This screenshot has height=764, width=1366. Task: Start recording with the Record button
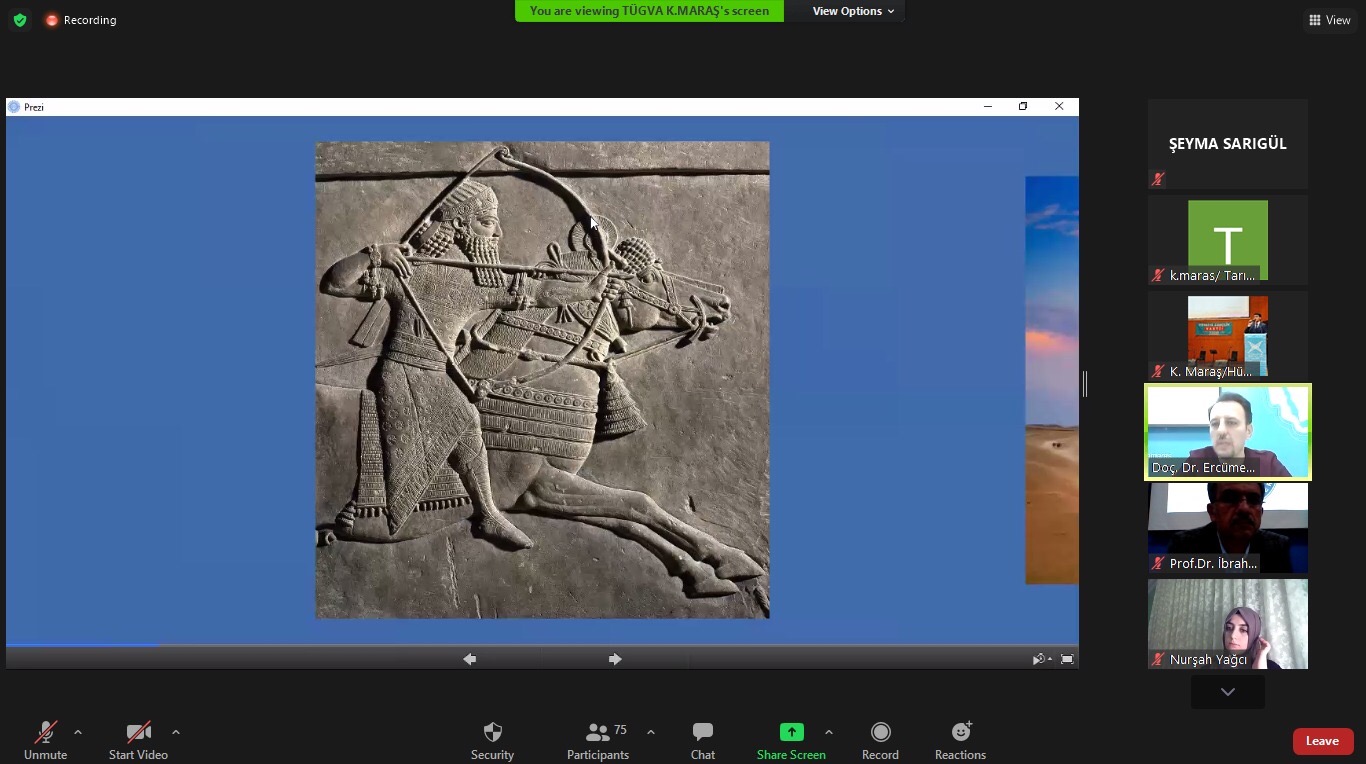pyautogui.click(x=880, y=733)
